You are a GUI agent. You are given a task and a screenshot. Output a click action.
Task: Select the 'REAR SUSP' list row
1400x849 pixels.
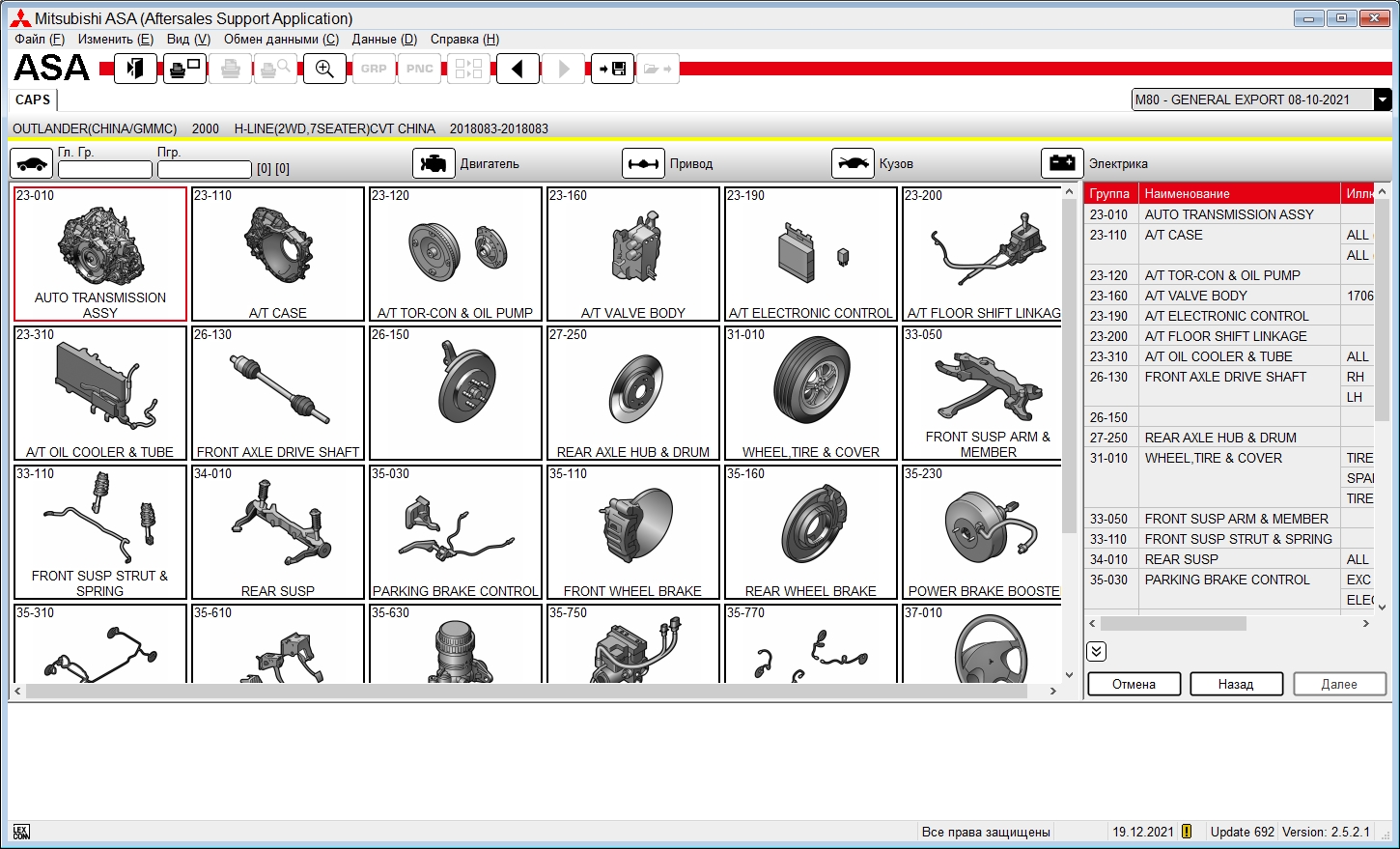(1229, 559)
